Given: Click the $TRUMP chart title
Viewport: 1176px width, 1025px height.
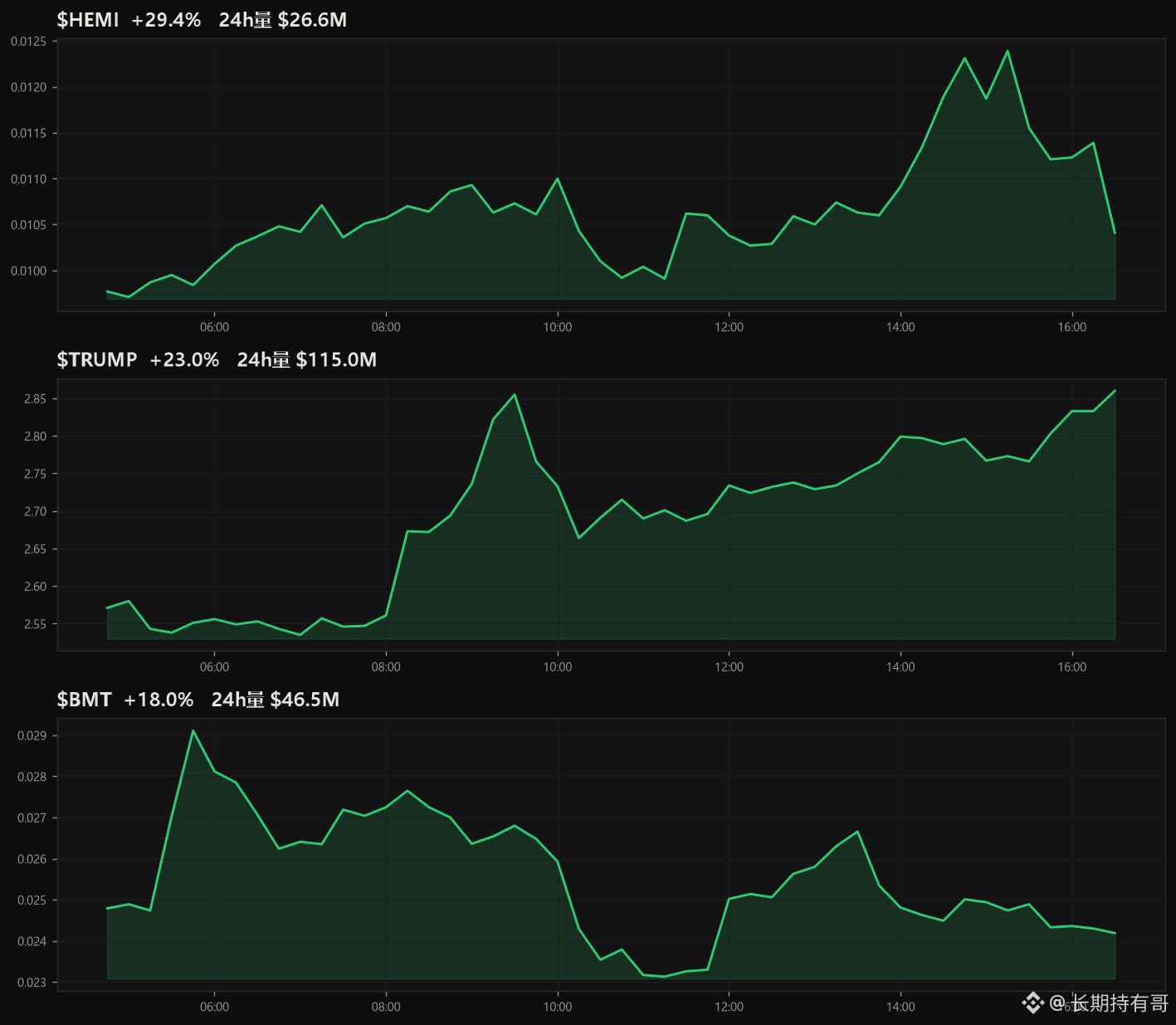Looking at the screenshot, I should [x=97, y=359].
